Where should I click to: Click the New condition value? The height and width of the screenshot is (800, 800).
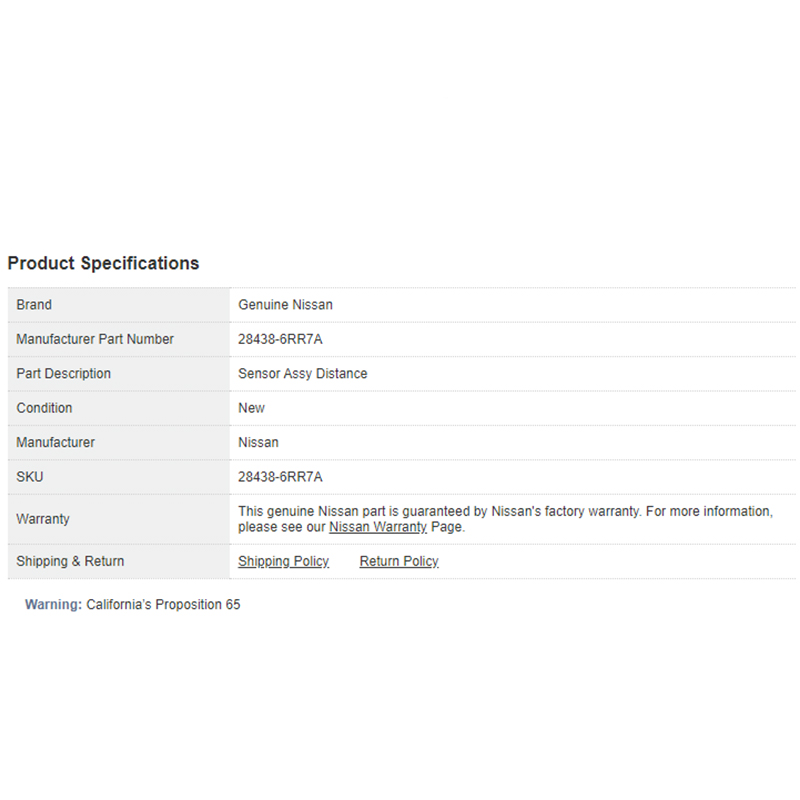tap(251, 408)
